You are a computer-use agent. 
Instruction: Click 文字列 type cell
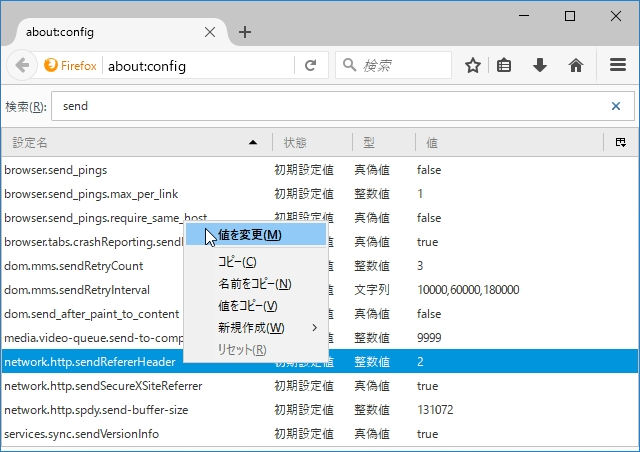point(371,290)
